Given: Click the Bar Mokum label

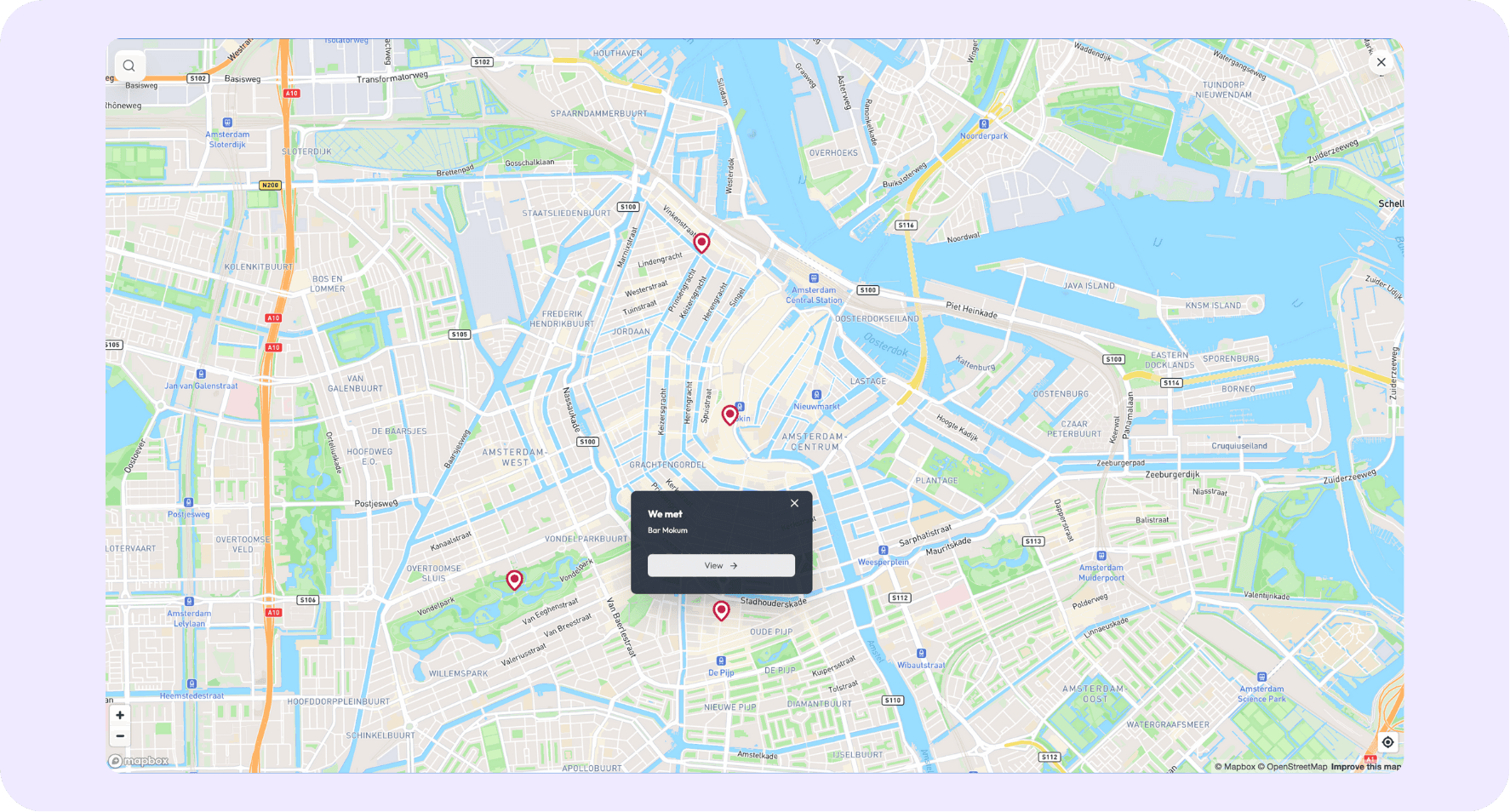Looking at the screenshot, I should pos(667,529).
